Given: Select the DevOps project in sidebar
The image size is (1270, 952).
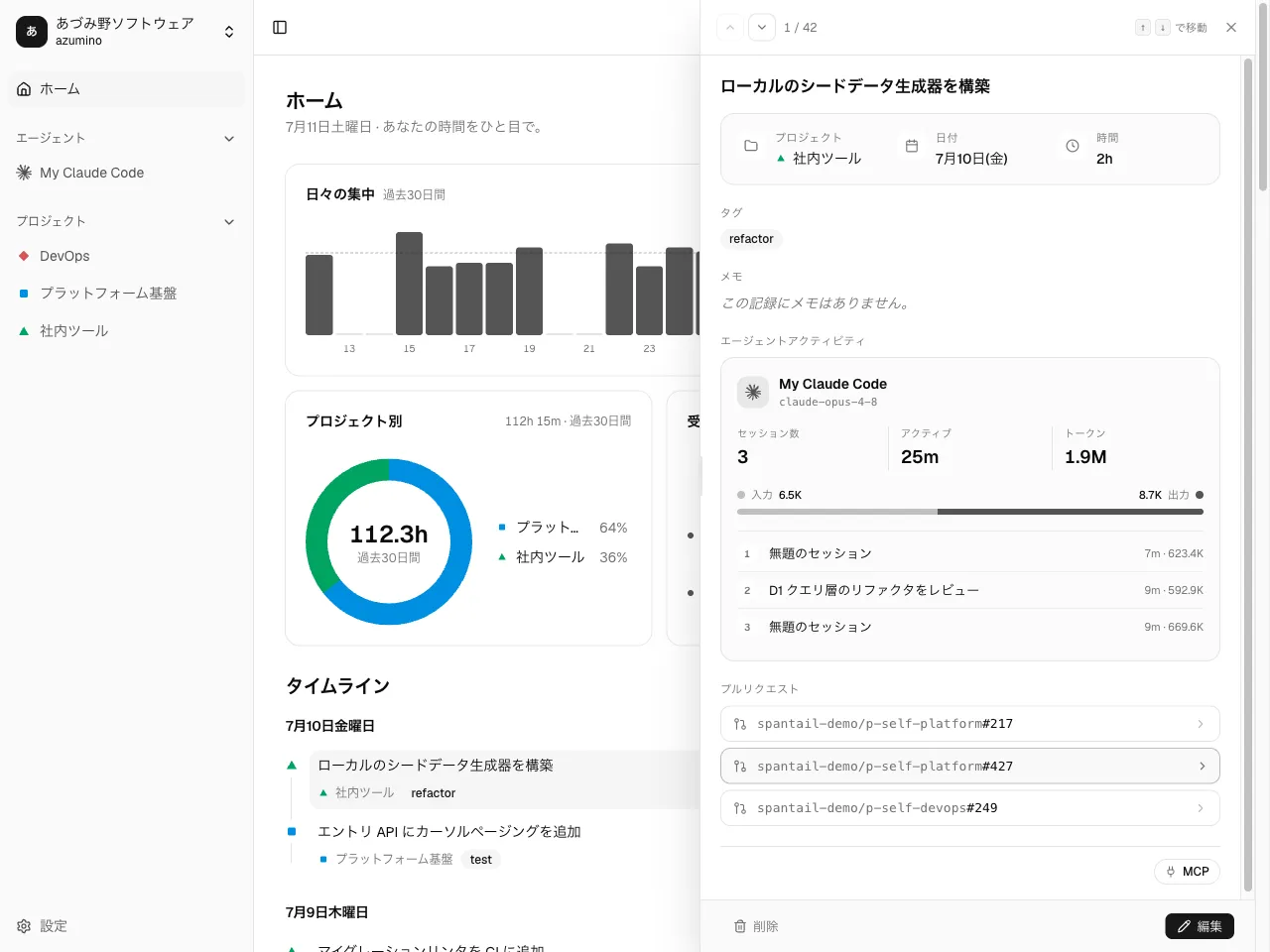Looking at the screenshot, I should 126,256.
